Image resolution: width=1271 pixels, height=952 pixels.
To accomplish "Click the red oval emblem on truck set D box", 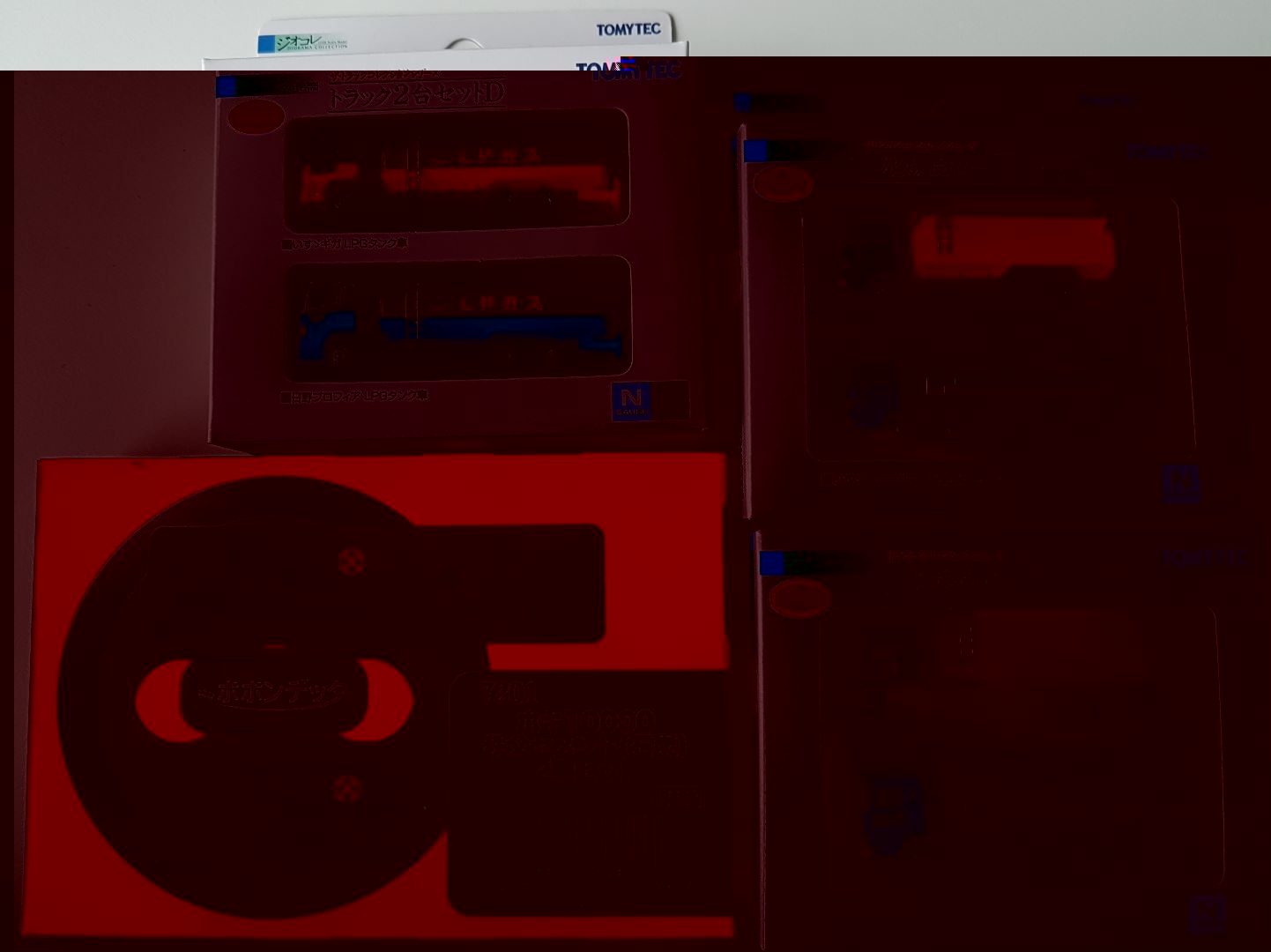I will click(256, 117).
